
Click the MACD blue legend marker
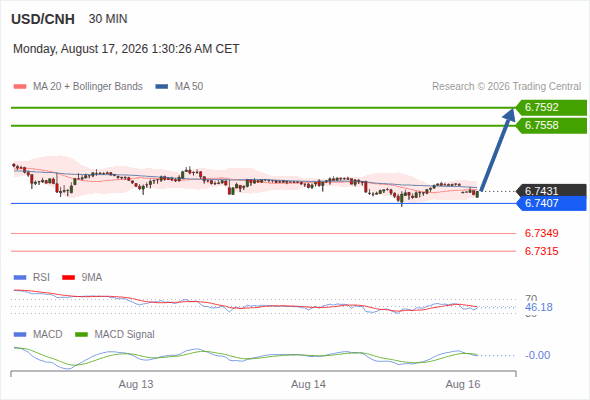click(20, 335)
